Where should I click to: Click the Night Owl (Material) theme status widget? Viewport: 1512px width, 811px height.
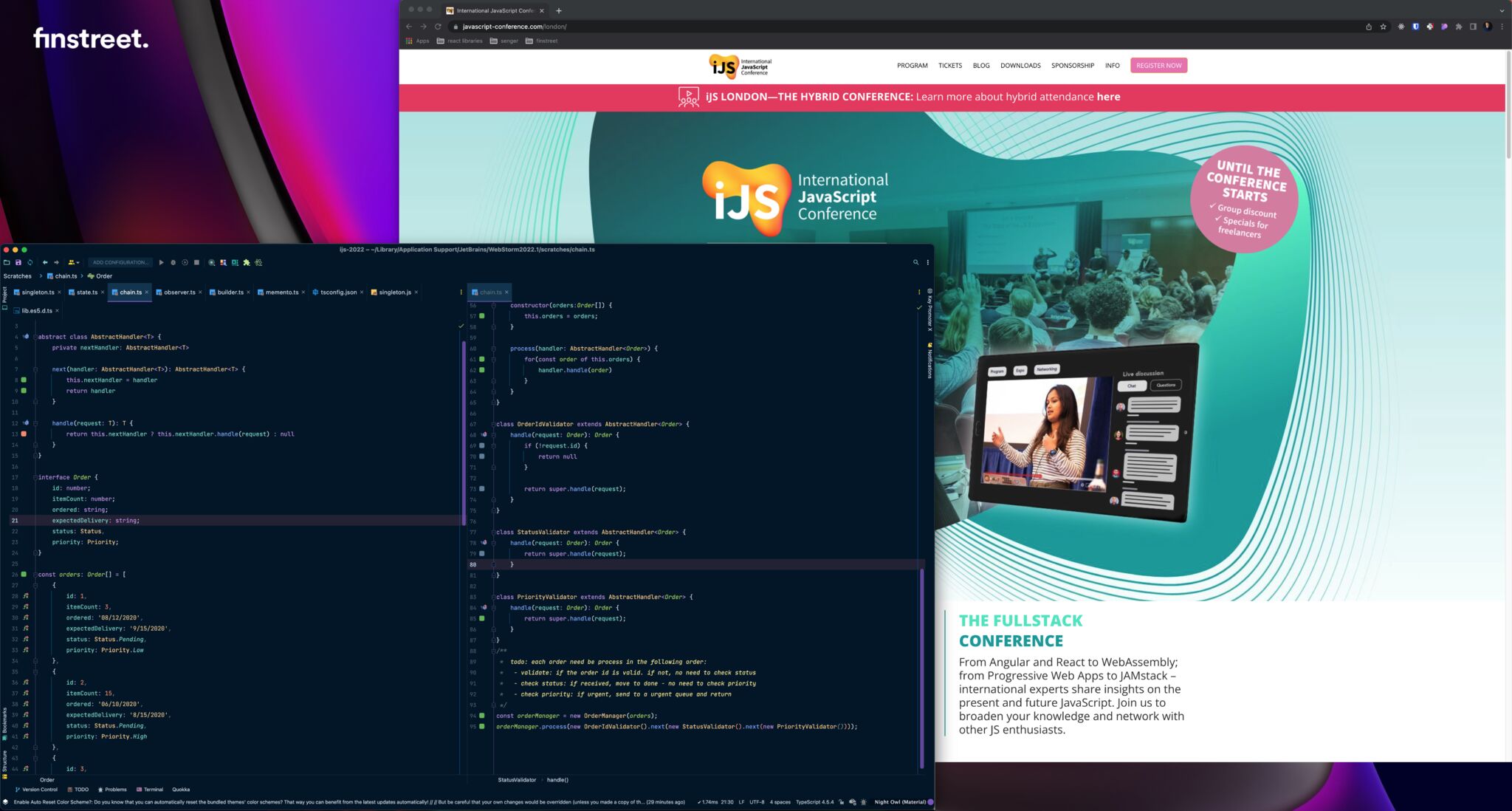(900, 802)
